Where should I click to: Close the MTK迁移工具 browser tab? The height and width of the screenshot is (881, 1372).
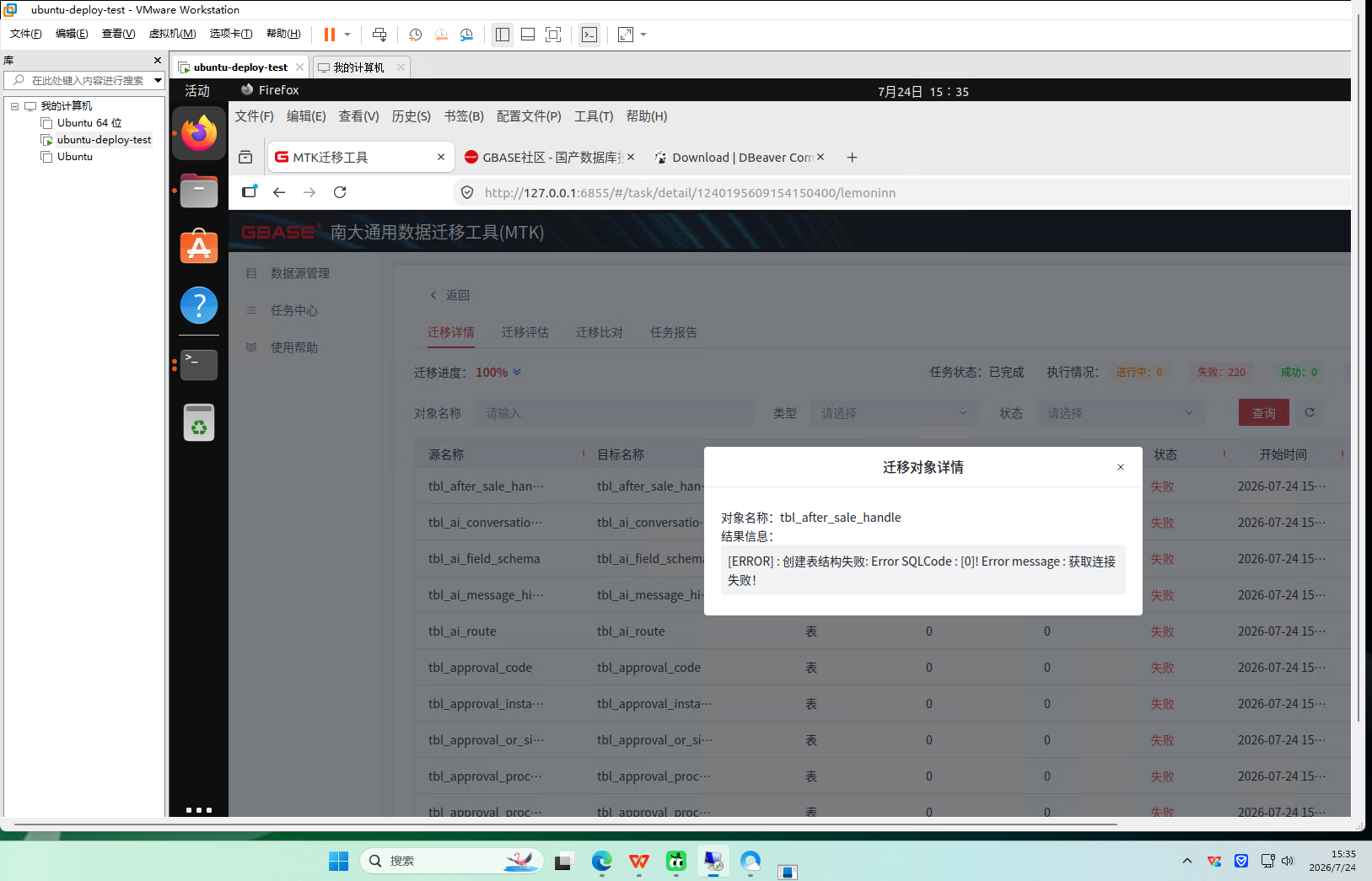point(441,158)
